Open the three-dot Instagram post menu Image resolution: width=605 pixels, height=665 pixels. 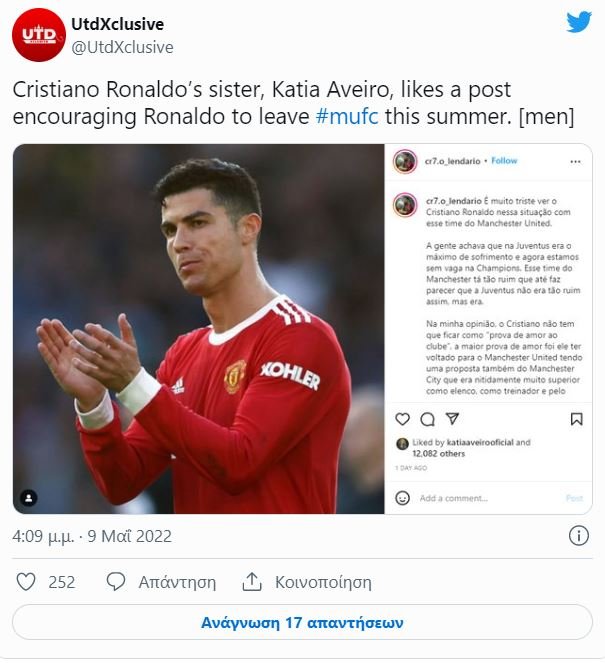tap(575, 161)
